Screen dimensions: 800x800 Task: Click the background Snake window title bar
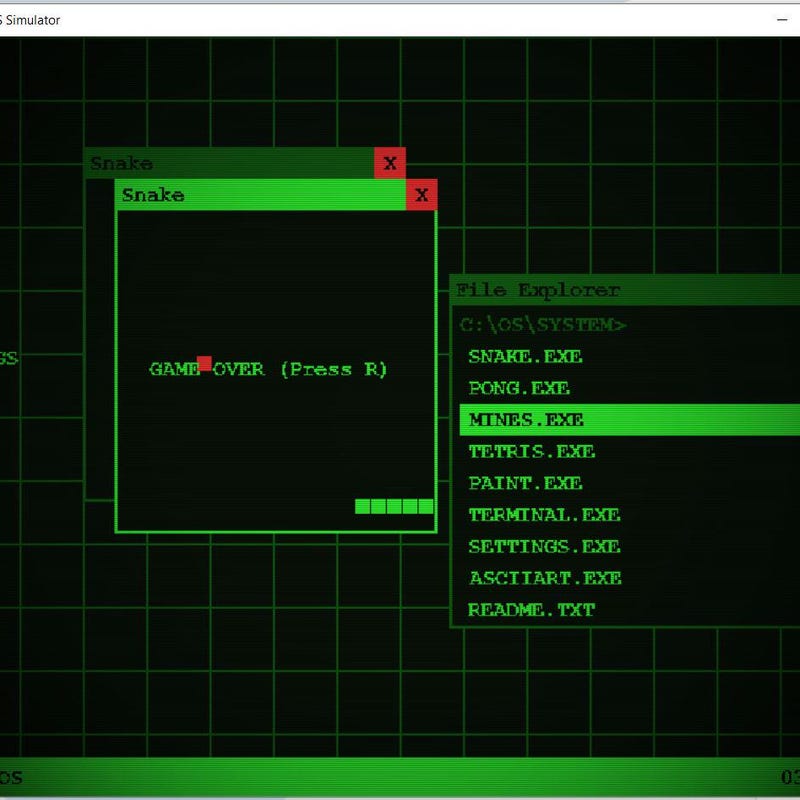point(229,163)
